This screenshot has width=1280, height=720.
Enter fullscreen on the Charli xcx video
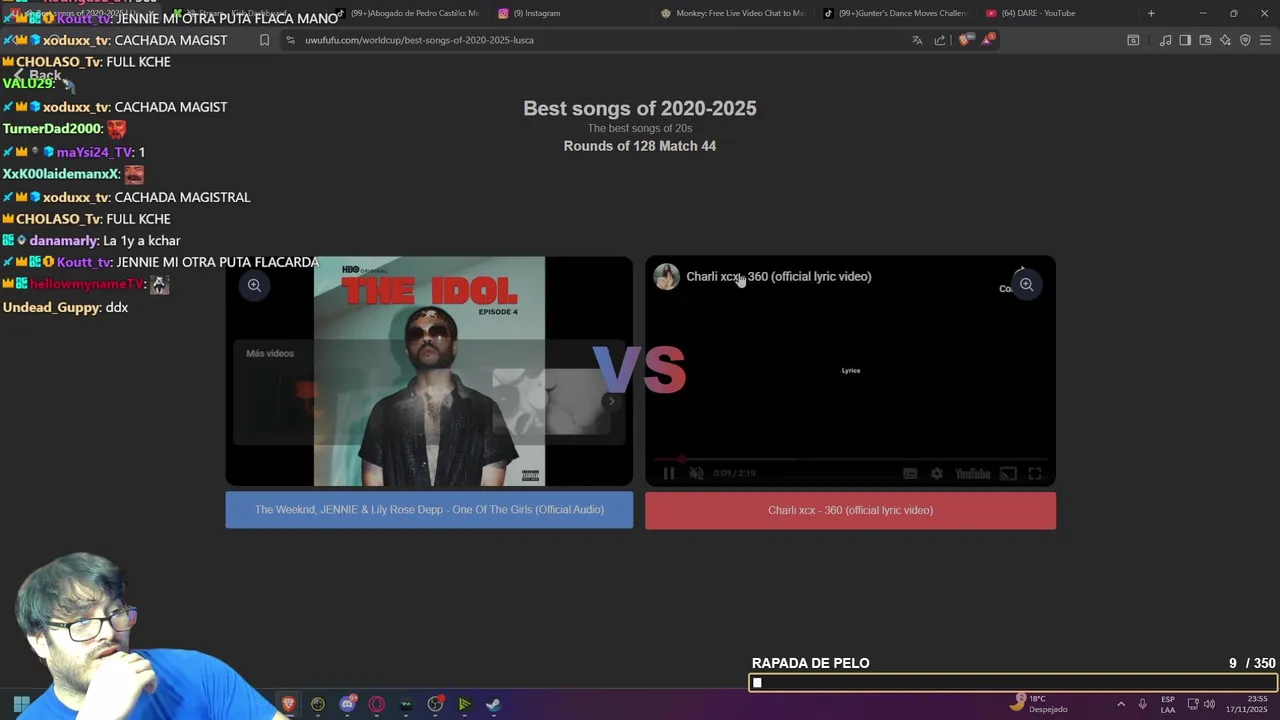pyautogui.click(x=1035, y=474)
